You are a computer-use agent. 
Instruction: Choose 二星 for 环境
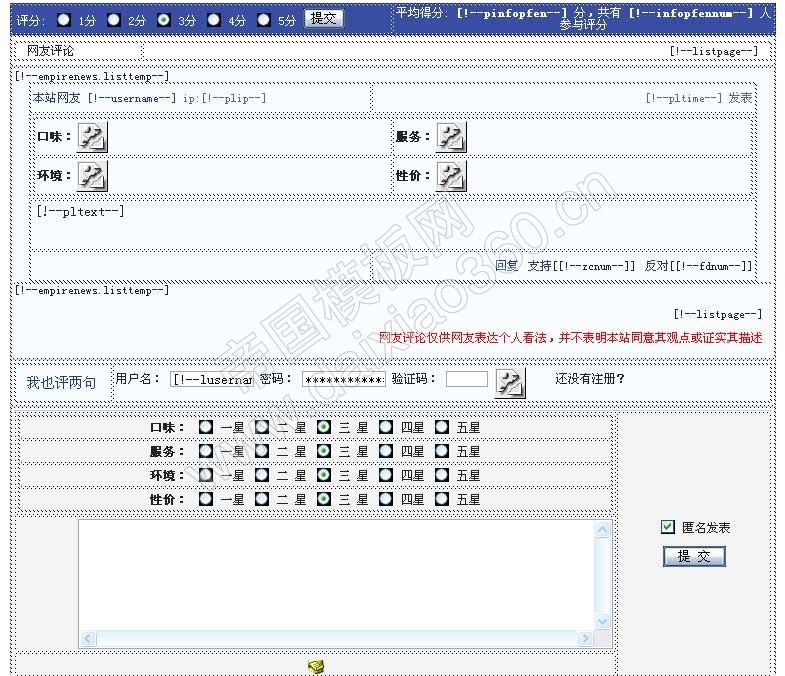point(262,475)
